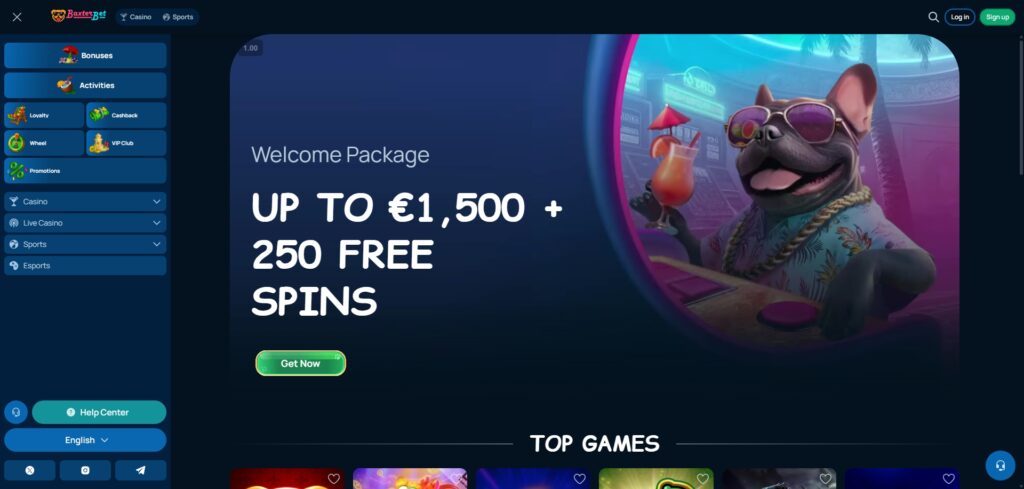Select the Casino tab in header
This screenshot has width=1024, height=489.
click(136, 17)
